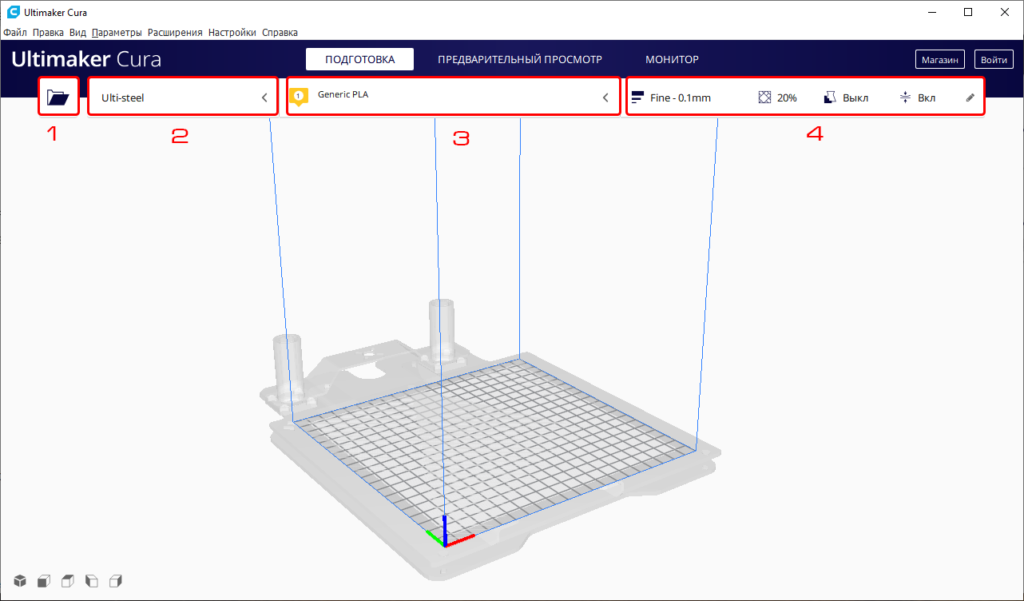The image size is (1024, 601).
Task: Toggle support setting showing Выкл
Action: pyautogui.click(x=845, y=98)
